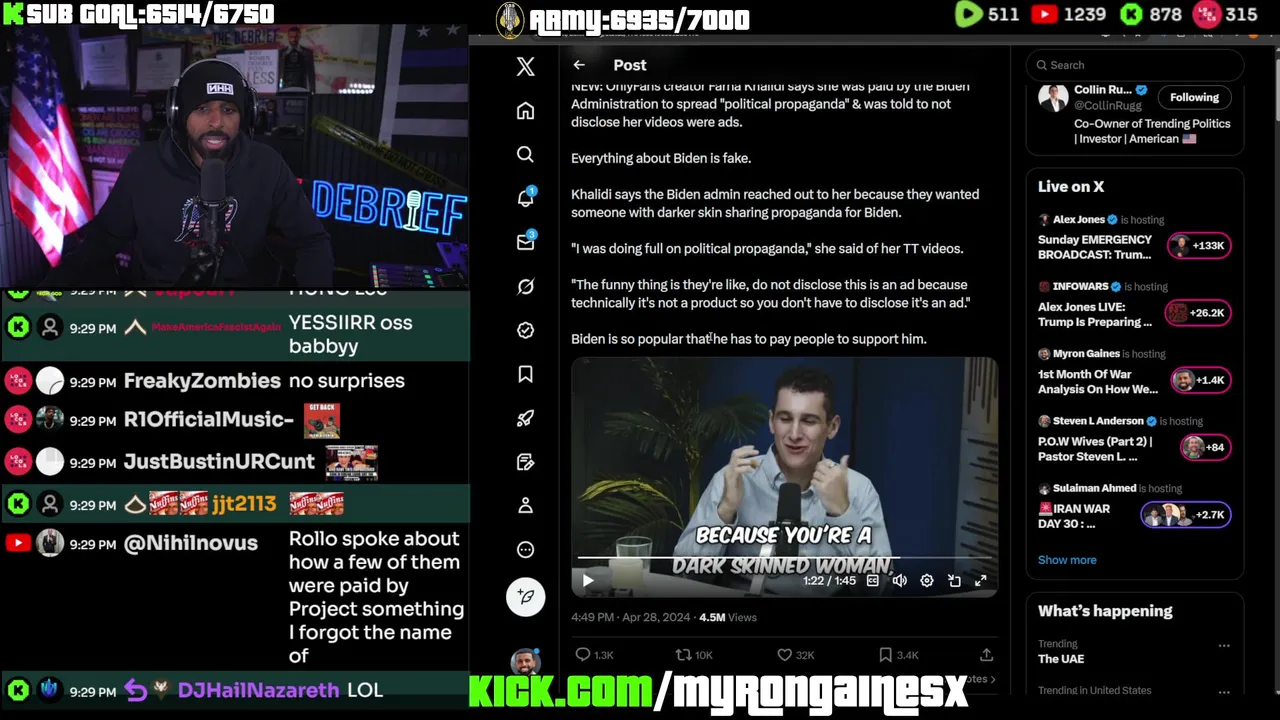Click the 4.5M Views count
This screenshot has height=720, width=1280.
(728, 618)
